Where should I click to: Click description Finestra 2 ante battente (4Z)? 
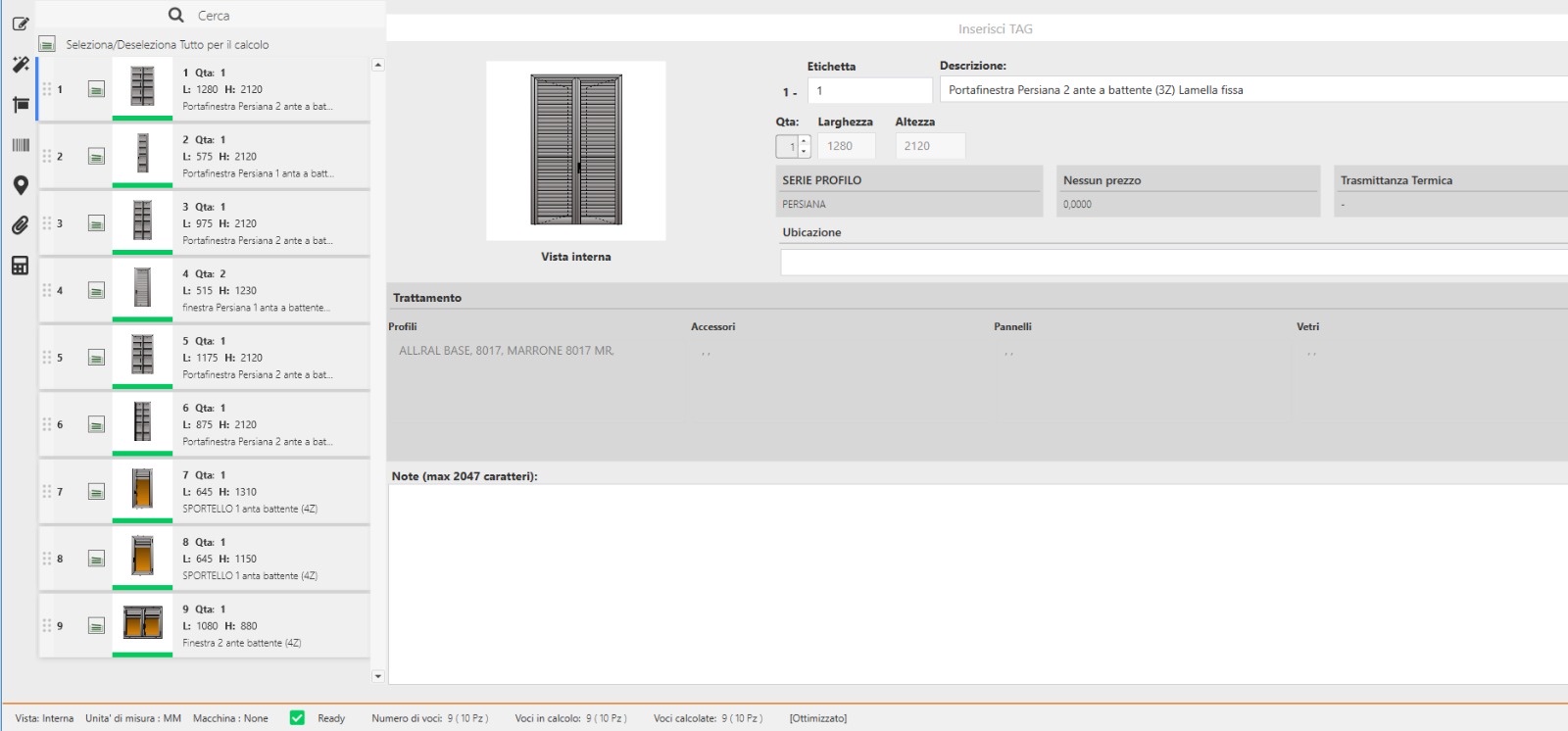(x=242, y=643)
